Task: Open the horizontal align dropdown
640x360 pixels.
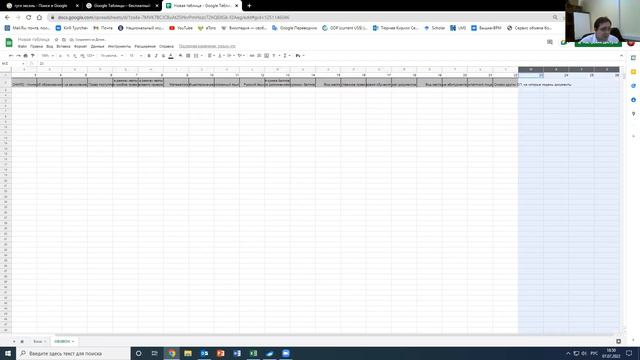Action: [x=211, y=56]
